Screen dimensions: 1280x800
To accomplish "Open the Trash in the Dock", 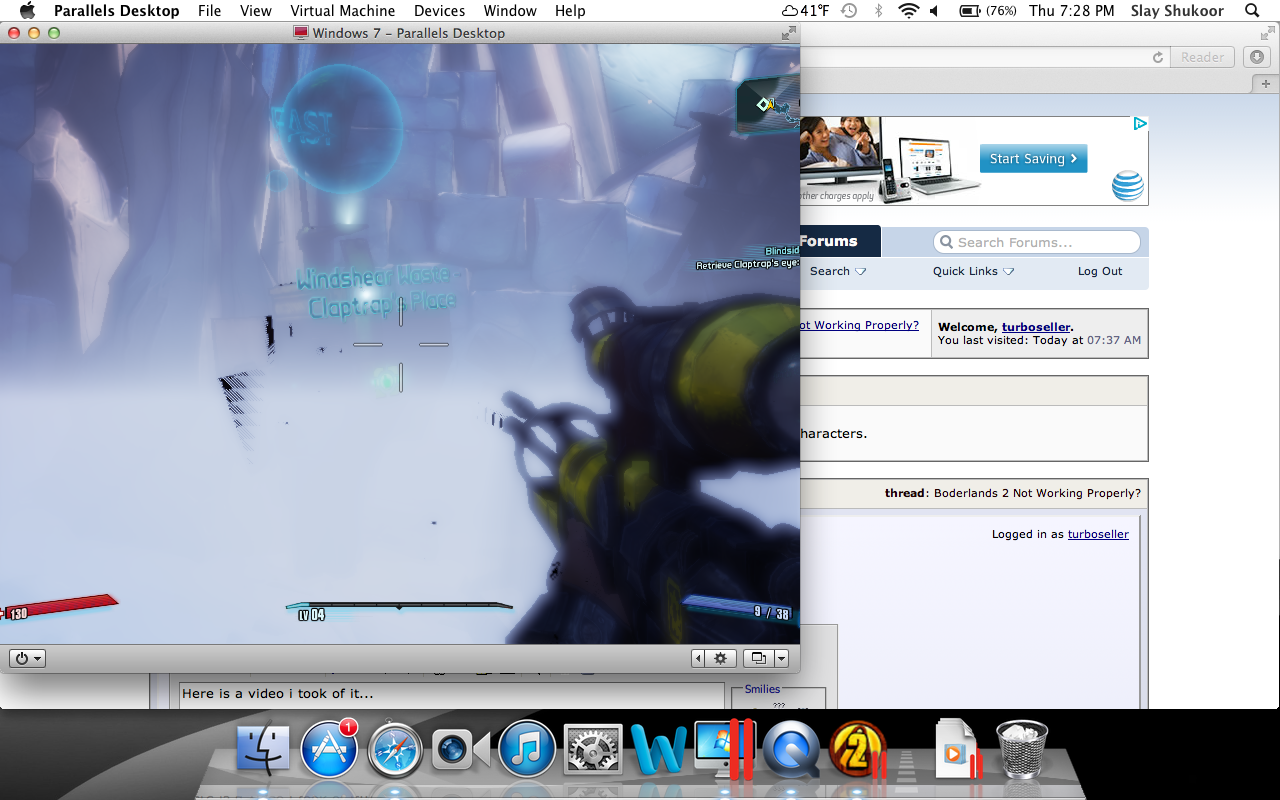I will coord(1022,750).
